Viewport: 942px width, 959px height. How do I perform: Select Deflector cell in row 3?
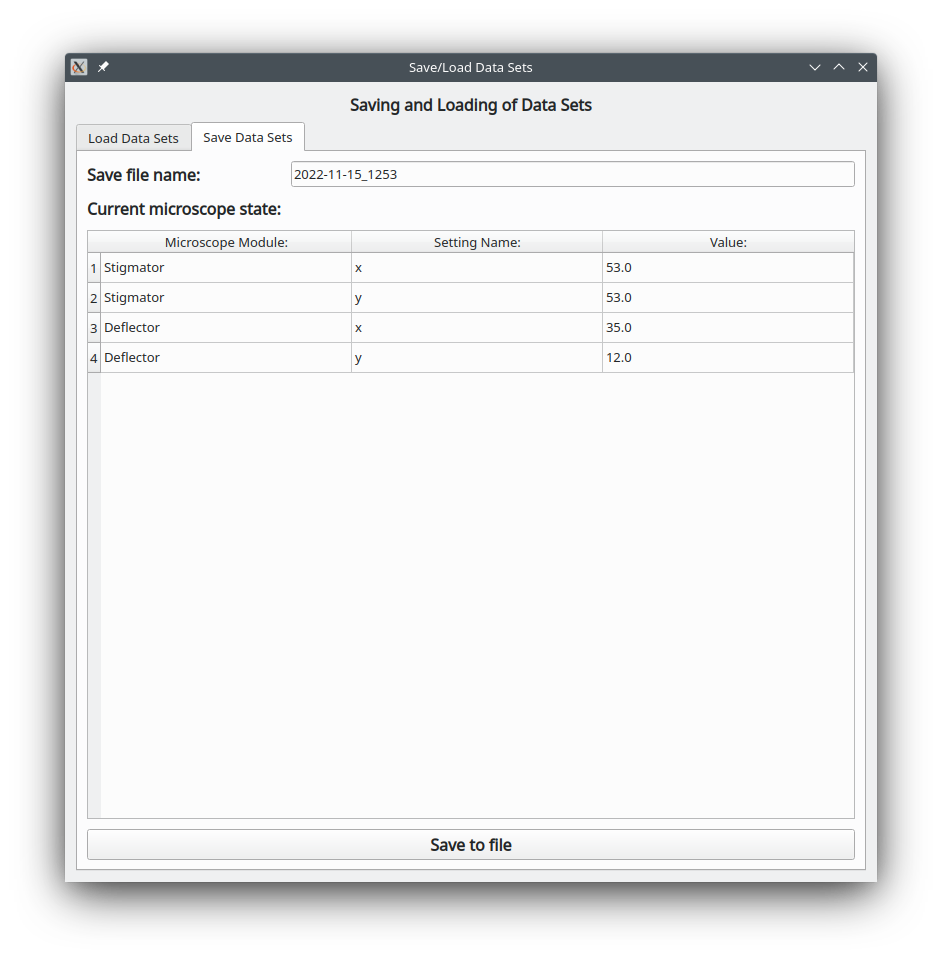[226, 328]
